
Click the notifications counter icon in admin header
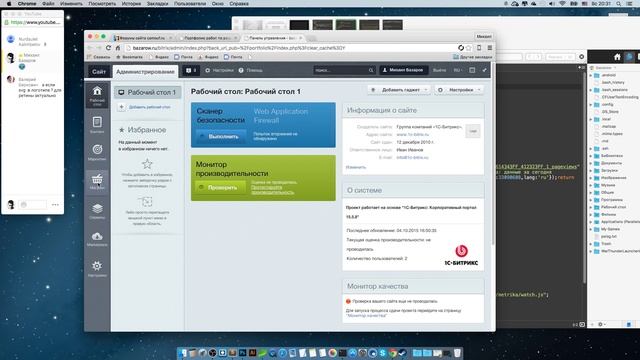click(x=191, y=70)
